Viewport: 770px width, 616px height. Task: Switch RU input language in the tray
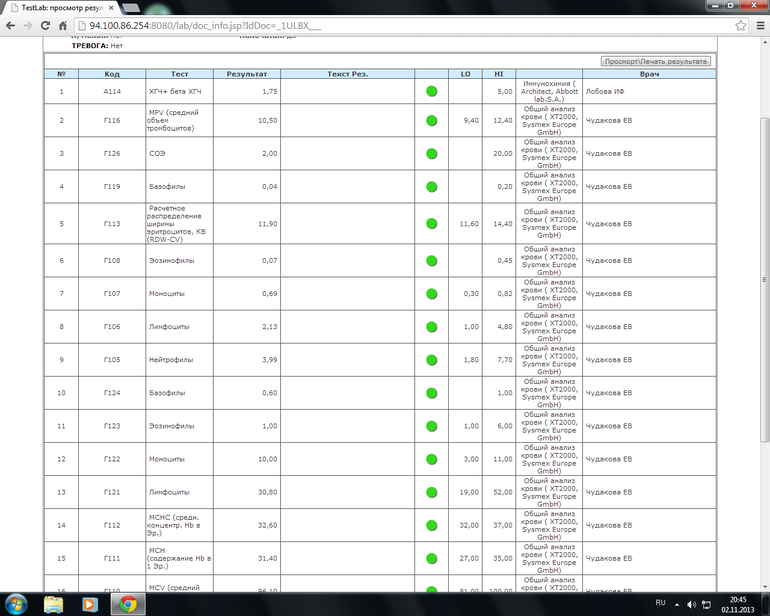click(659, 604)
